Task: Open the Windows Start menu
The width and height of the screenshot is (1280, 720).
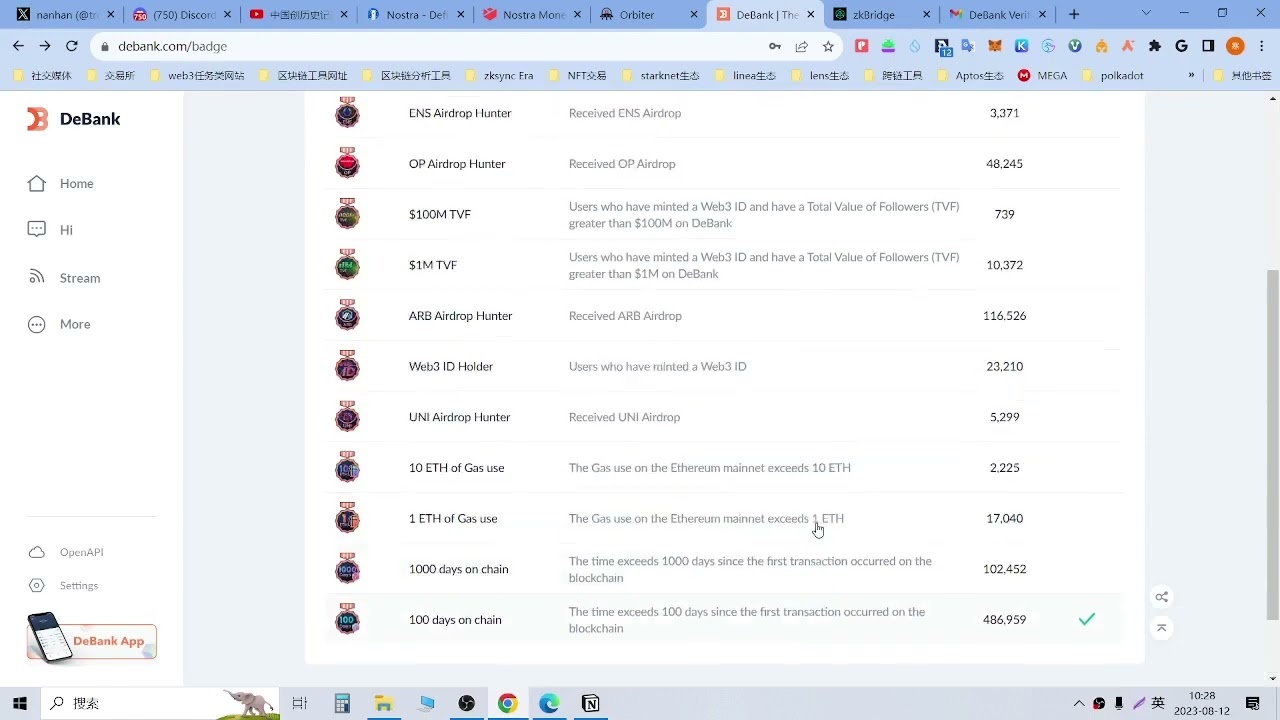Action: 19,703
